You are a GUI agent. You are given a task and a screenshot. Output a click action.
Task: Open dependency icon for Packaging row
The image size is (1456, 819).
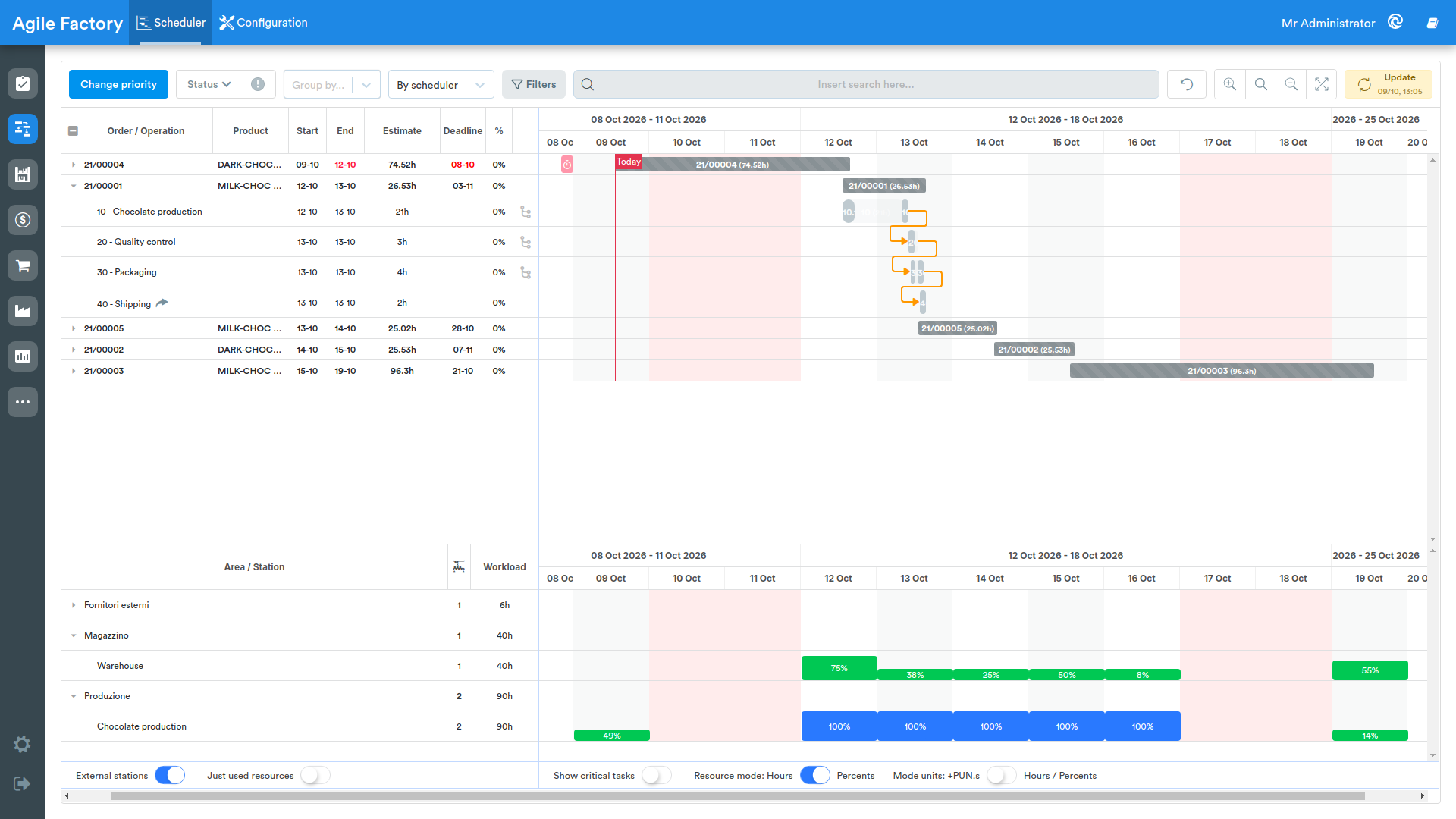click(526, 272)
